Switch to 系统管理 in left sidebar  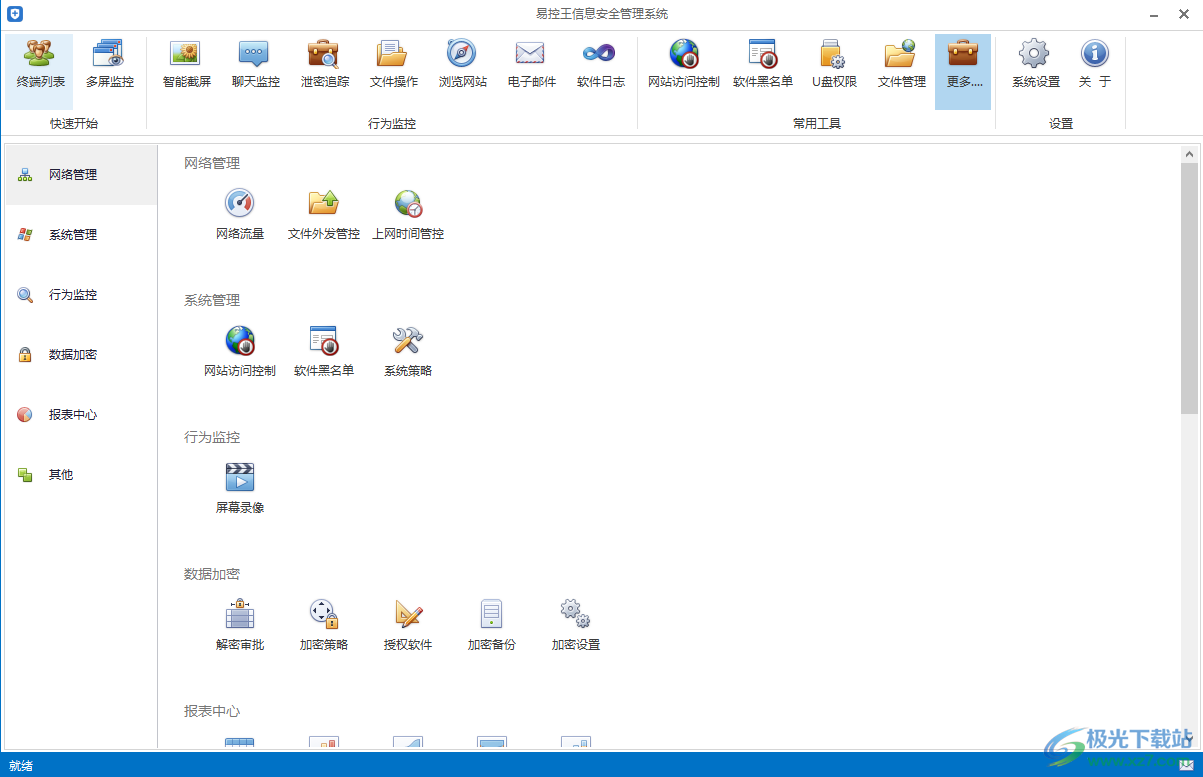[x=73, y=235]
